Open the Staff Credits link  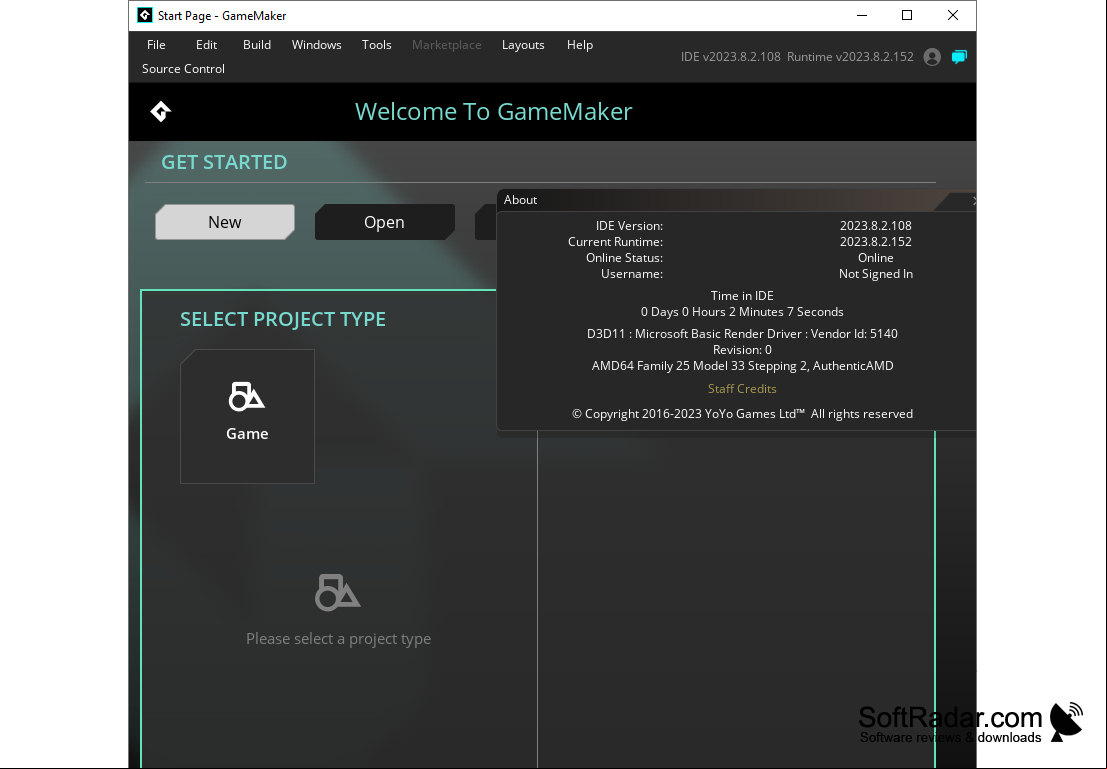pyautogui.click(x=742, y=388)
